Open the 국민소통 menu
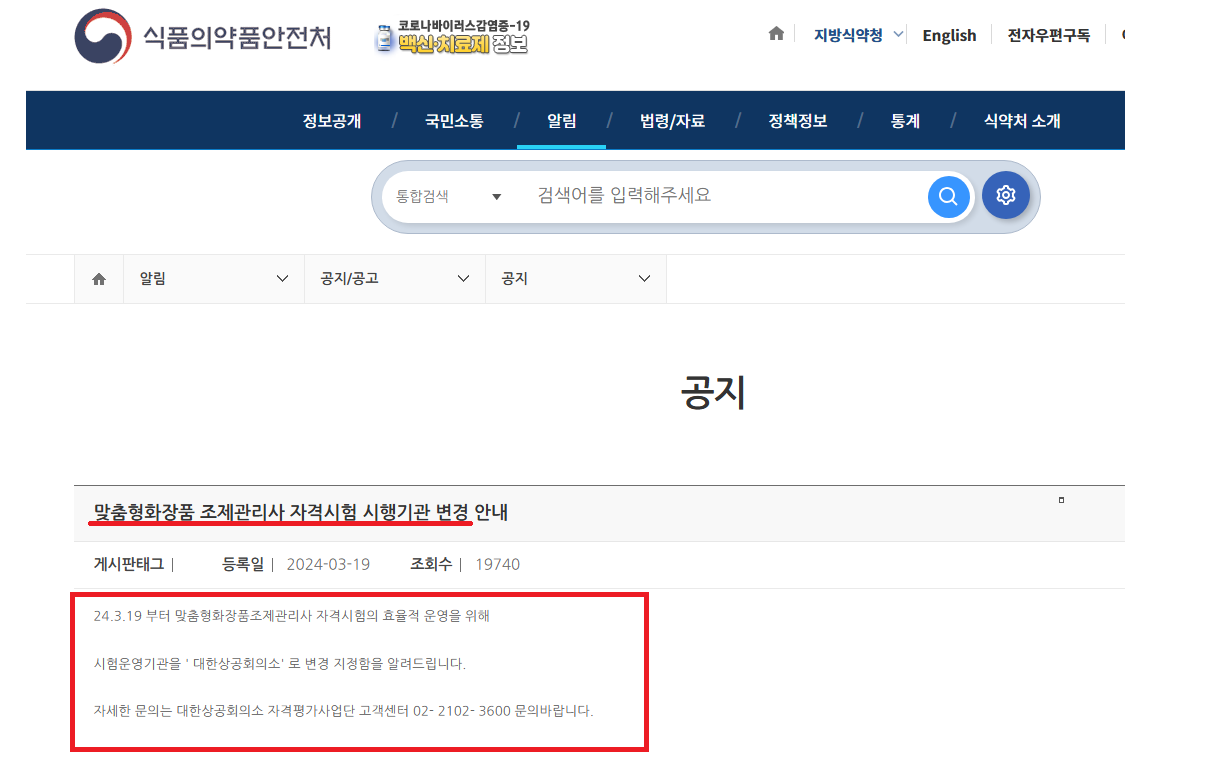This screenshot has width=1228, height=776. [454, 121]
